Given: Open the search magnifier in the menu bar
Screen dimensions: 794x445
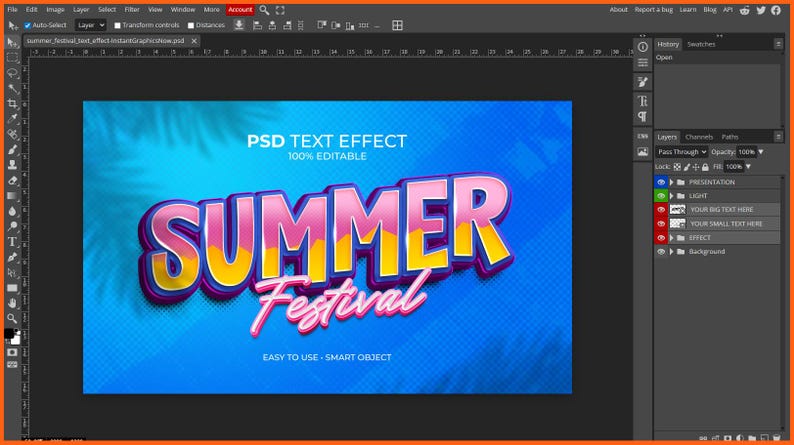Looking at the screenshot, I should pyautogui.click(x=264, y=10).
